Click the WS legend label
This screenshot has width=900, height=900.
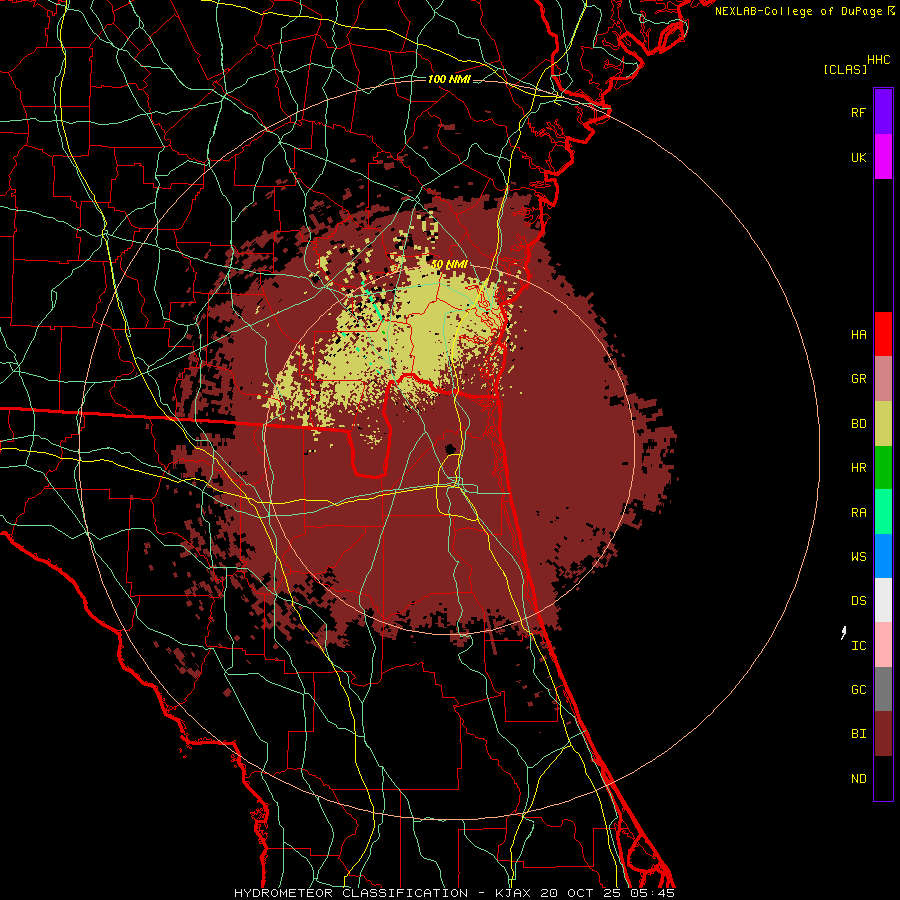tap(858, 556)
